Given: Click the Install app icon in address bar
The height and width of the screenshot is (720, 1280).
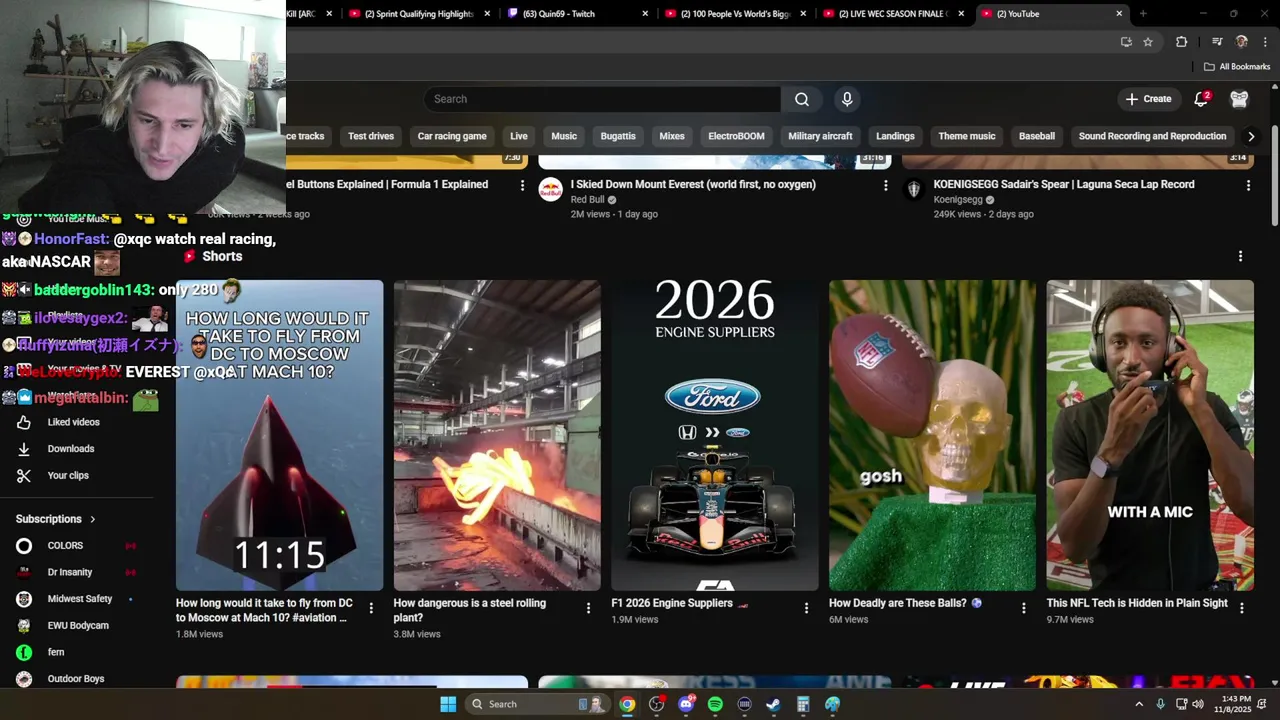Looking at the screenshot, I should (x=1126, y=42).
